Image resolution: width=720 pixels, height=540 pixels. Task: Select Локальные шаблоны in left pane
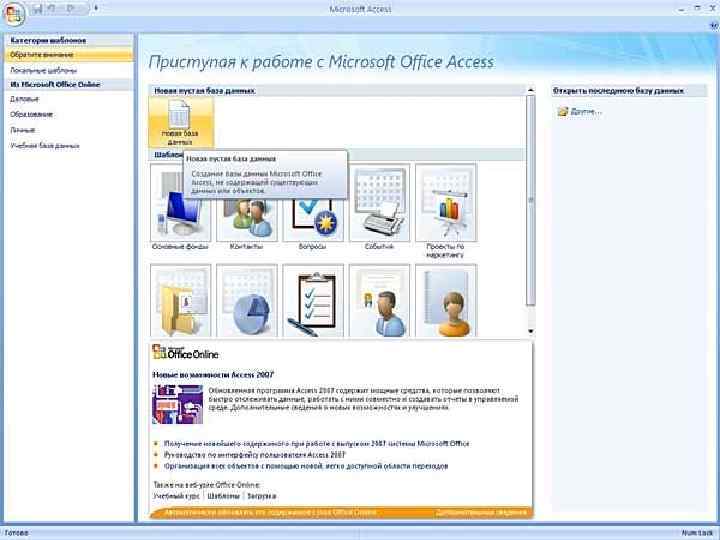[44, 71]
